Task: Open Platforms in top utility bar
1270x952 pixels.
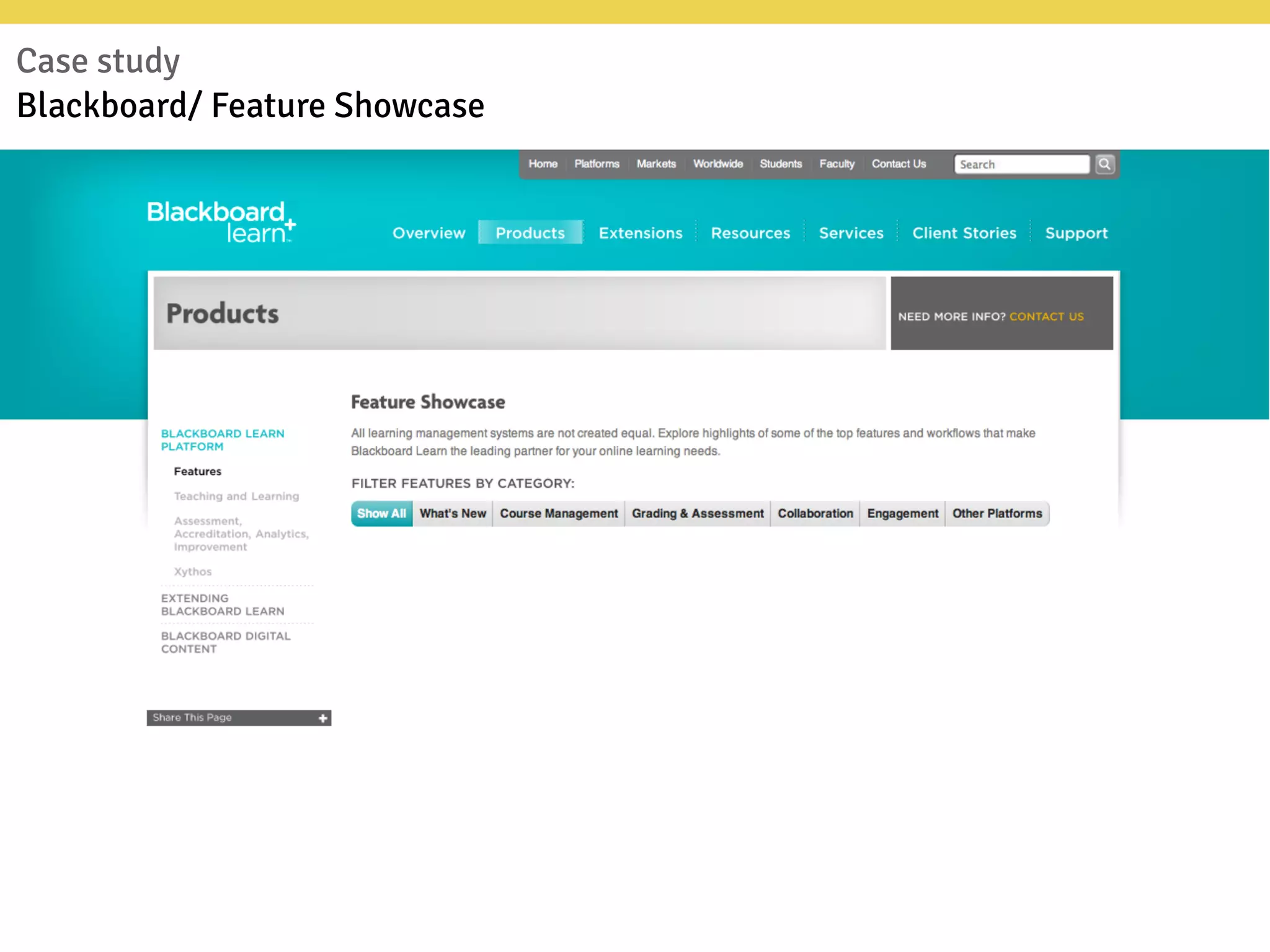Action: tap(597, 164)
